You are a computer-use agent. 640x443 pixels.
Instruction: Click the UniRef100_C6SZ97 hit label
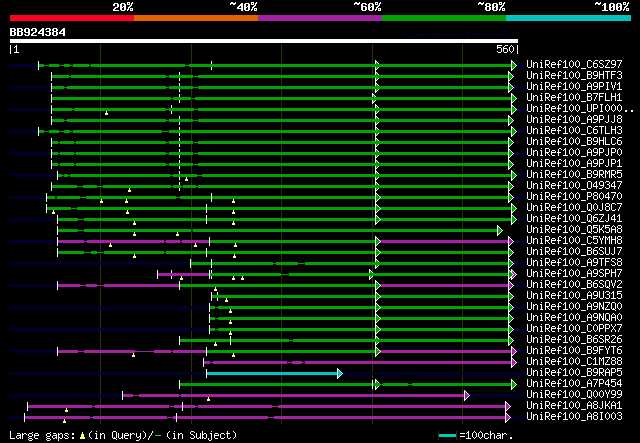coord(574,65)
